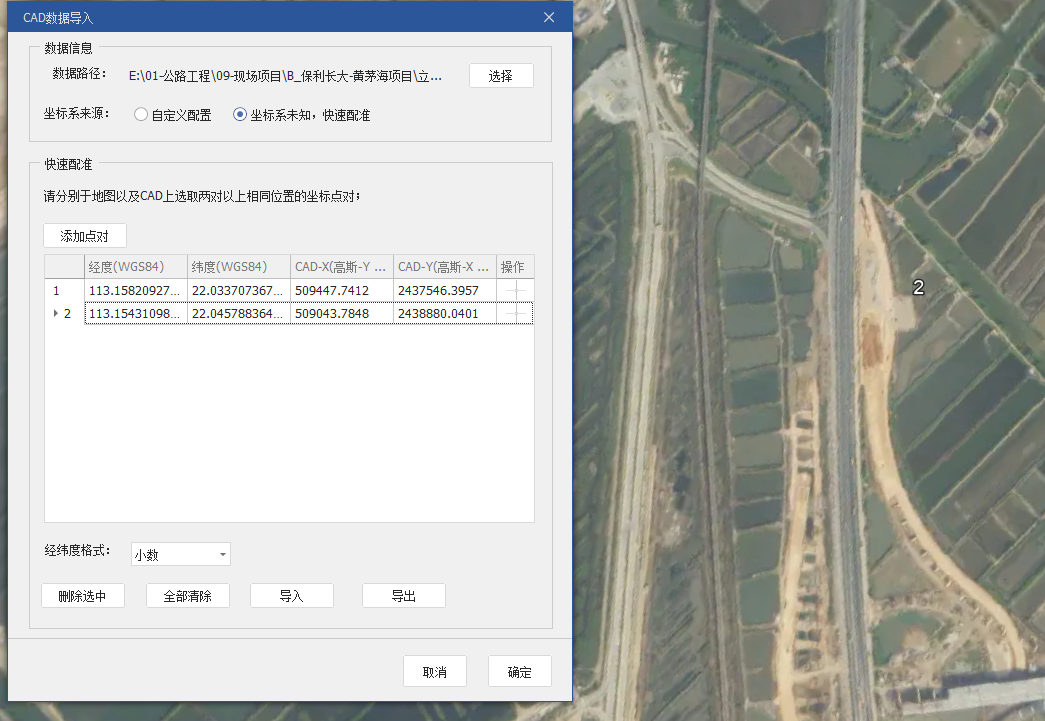This screenshot has height=721, width=1045.
Task: Click the 选择 button to browse the data path
Action: click(501, 76)
